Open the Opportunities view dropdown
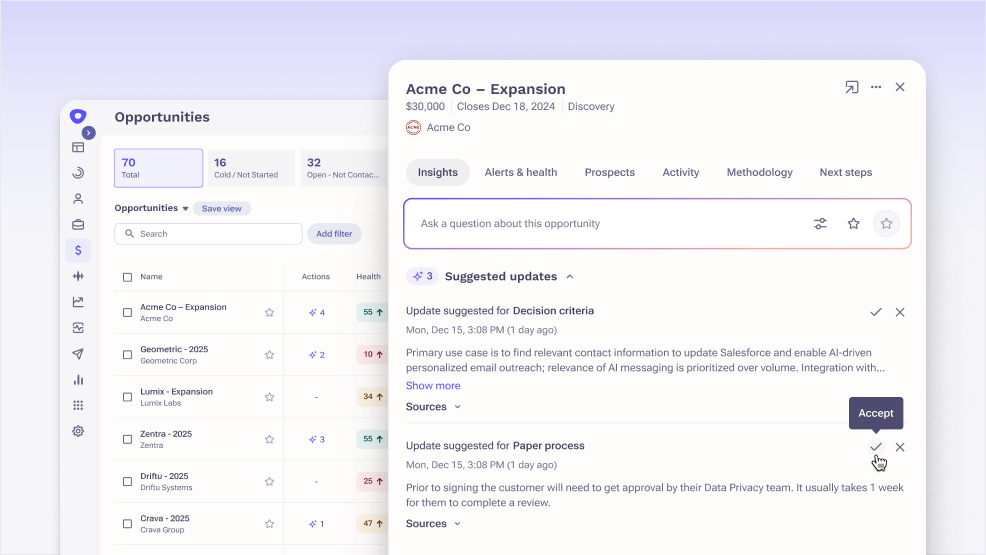 (x=152, y=208)
